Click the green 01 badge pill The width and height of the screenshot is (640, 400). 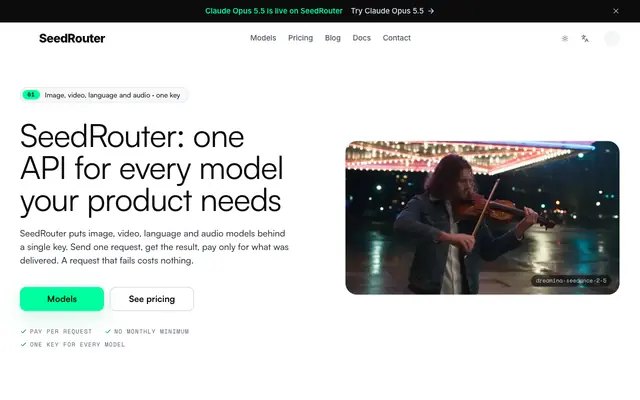pyautogui.click(x=31, y=95)
